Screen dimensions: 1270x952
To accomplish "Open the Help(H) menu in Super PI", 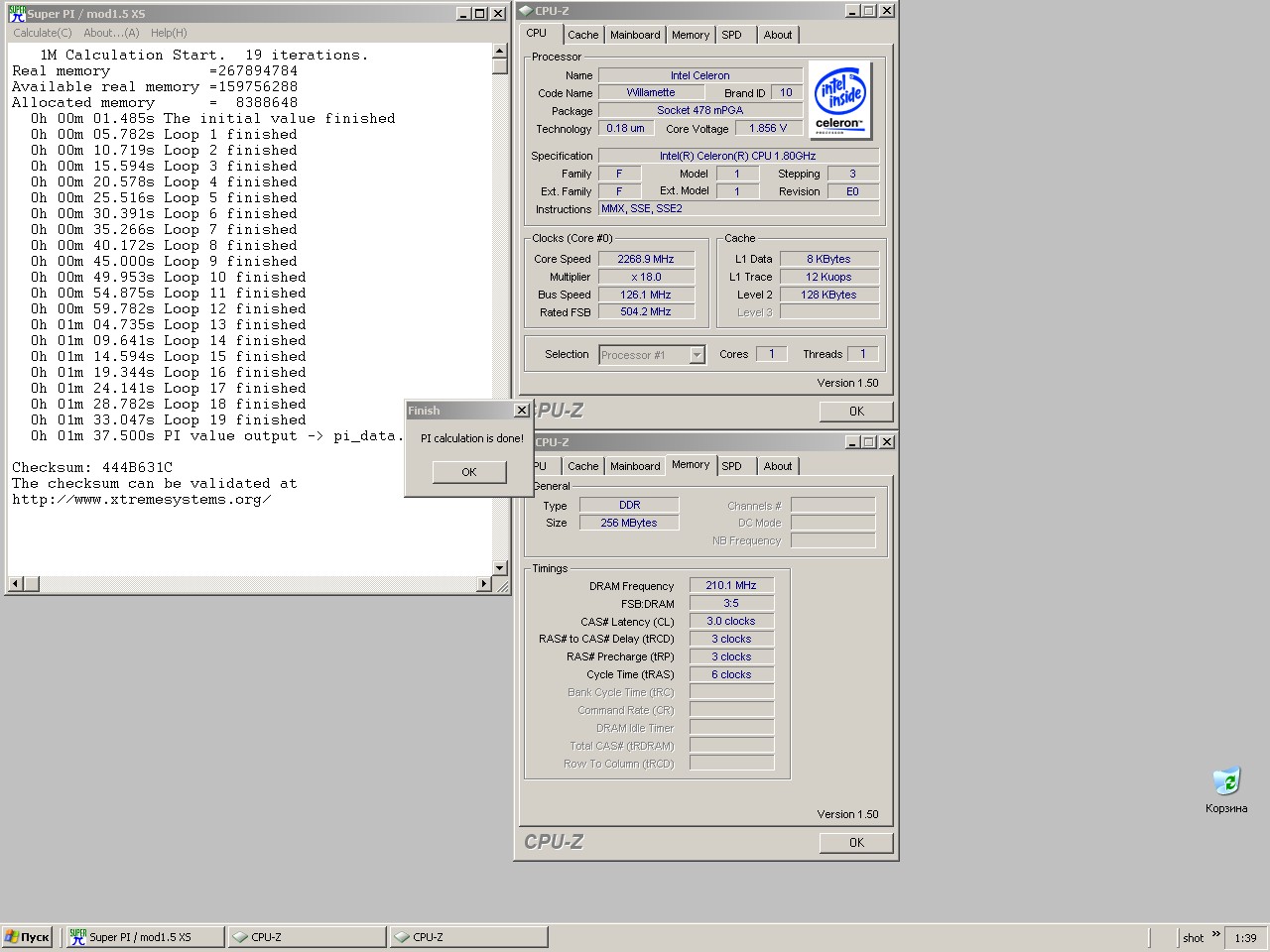I will (169, 33).
